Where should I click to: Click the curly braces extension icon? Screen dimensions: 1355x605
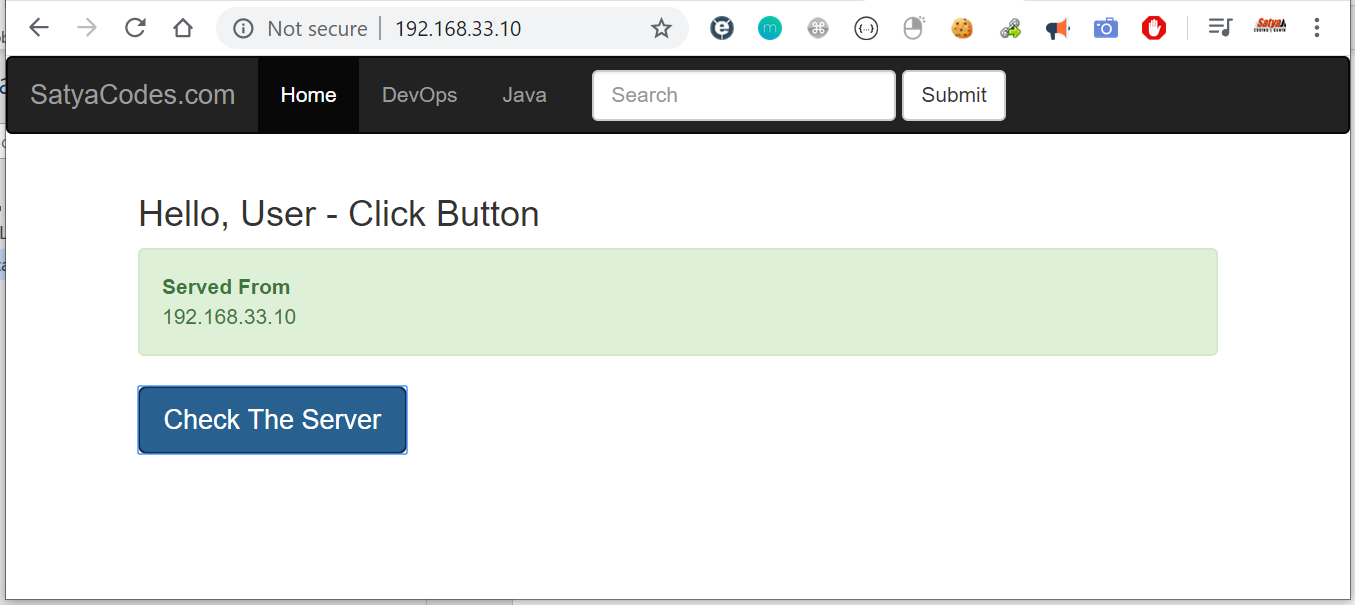coord(866,29)
